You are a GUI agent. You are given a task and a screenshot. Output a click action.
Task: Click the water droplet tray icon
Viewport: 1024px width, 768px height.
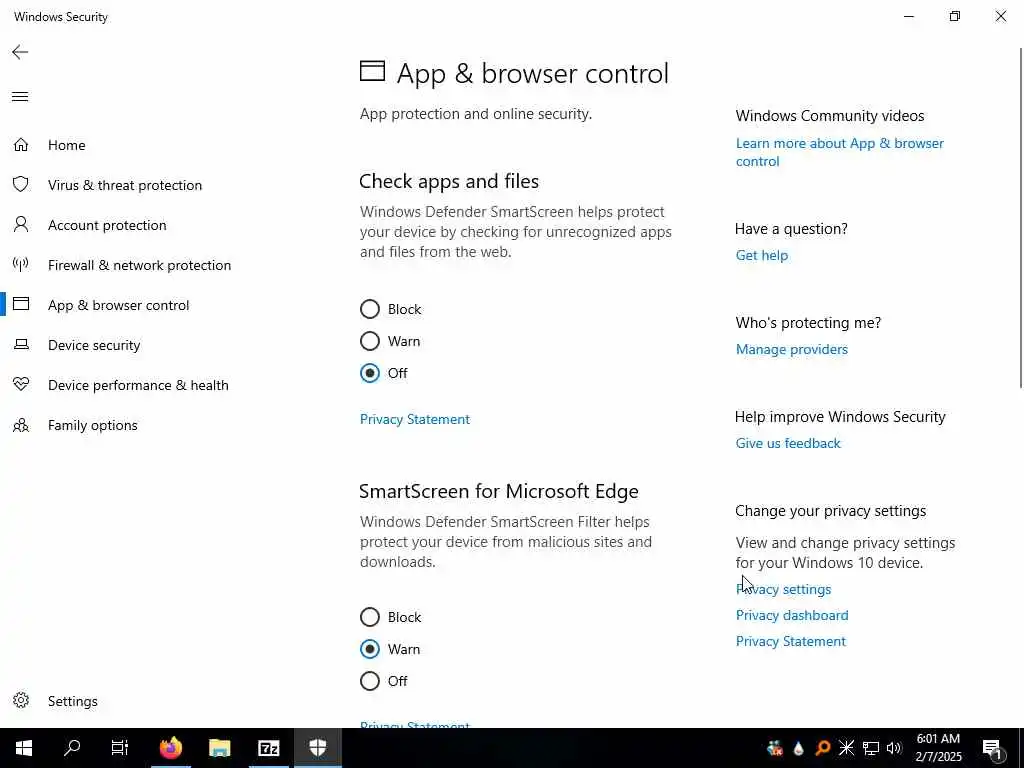click(799, 748)
